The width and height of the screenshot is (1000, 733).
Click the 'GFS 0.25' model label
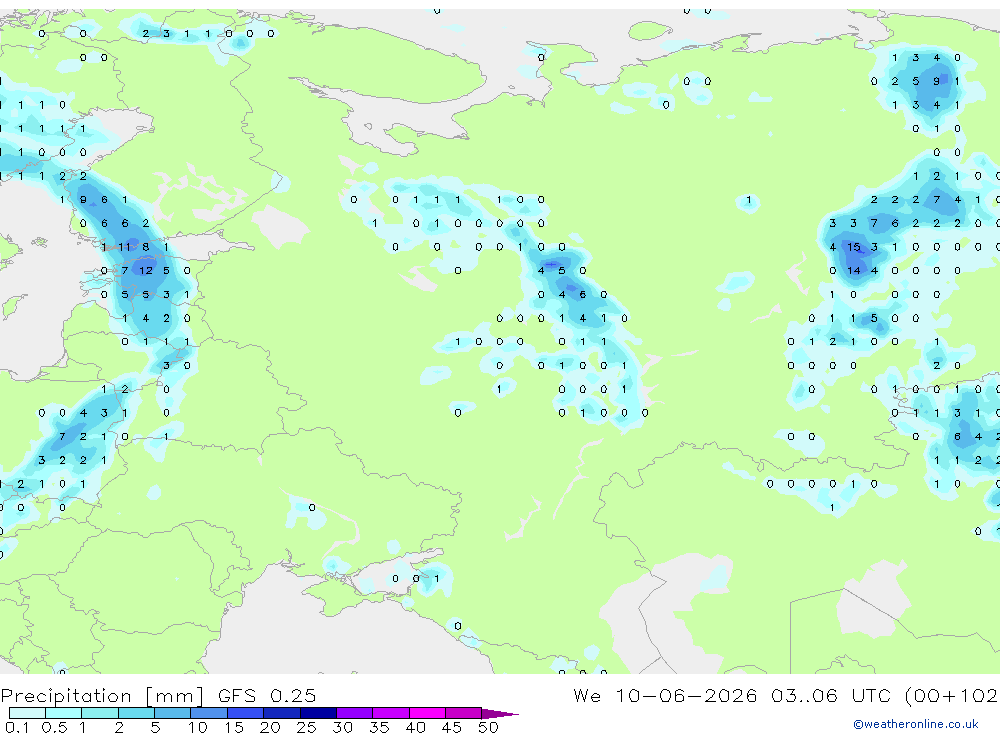pyautogui.click(x=267, y=696)
